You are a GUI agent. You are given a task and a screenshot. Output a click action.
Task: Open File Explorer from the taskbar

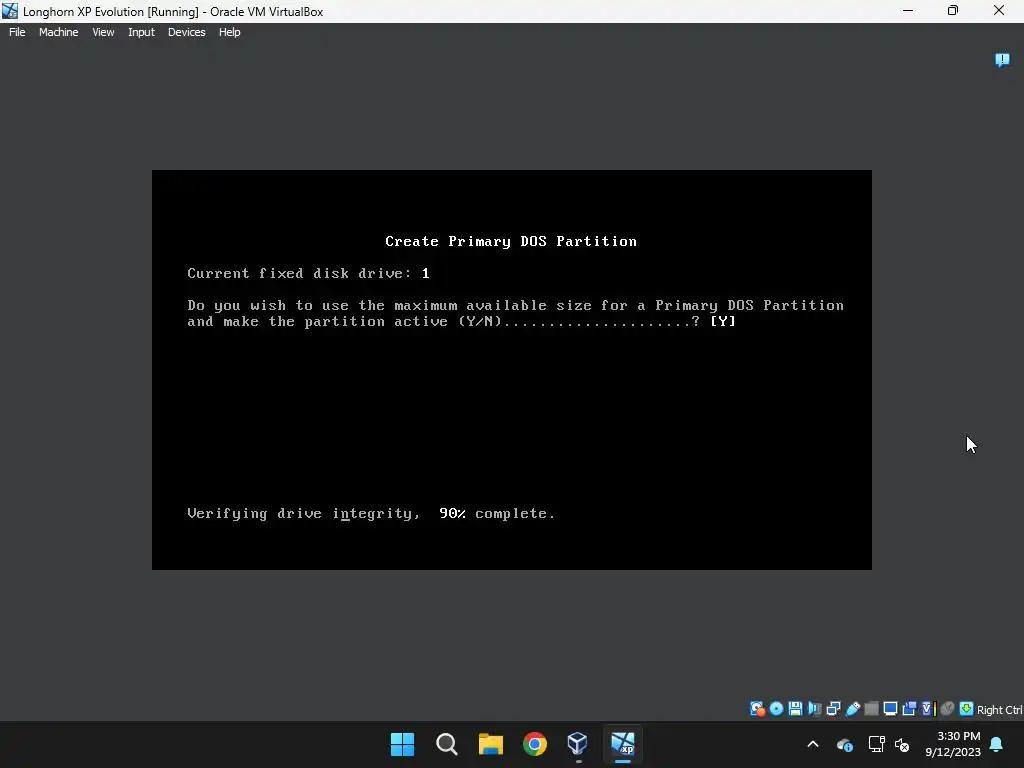pyautogui.click(x=490, y=744)
